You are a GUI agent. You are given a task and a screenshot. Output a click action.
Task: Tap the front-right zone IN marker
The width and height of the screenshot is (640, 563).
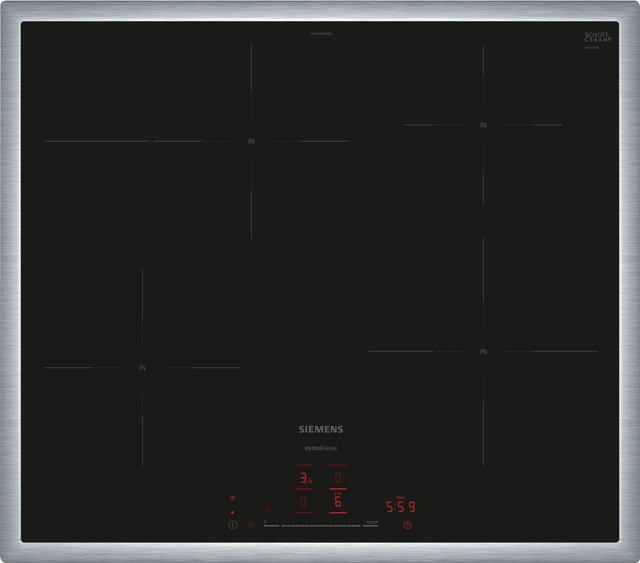[x=483, y=352]
